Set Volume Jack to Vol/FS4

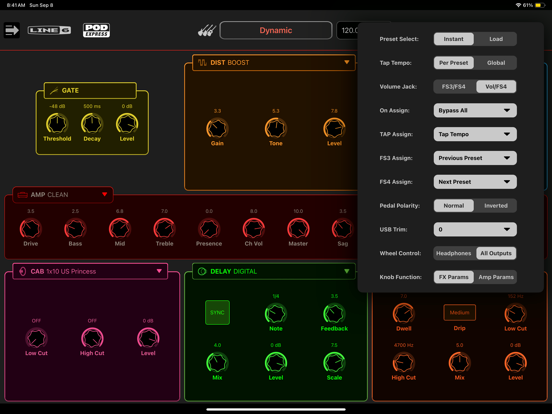(496, 87)
